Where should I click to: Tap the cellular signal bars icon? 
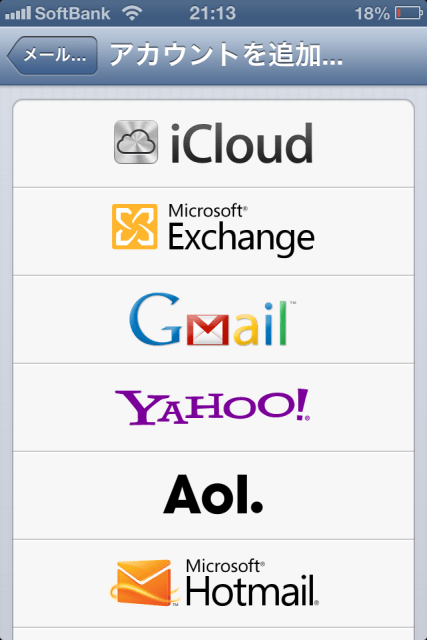click(18, 13)
